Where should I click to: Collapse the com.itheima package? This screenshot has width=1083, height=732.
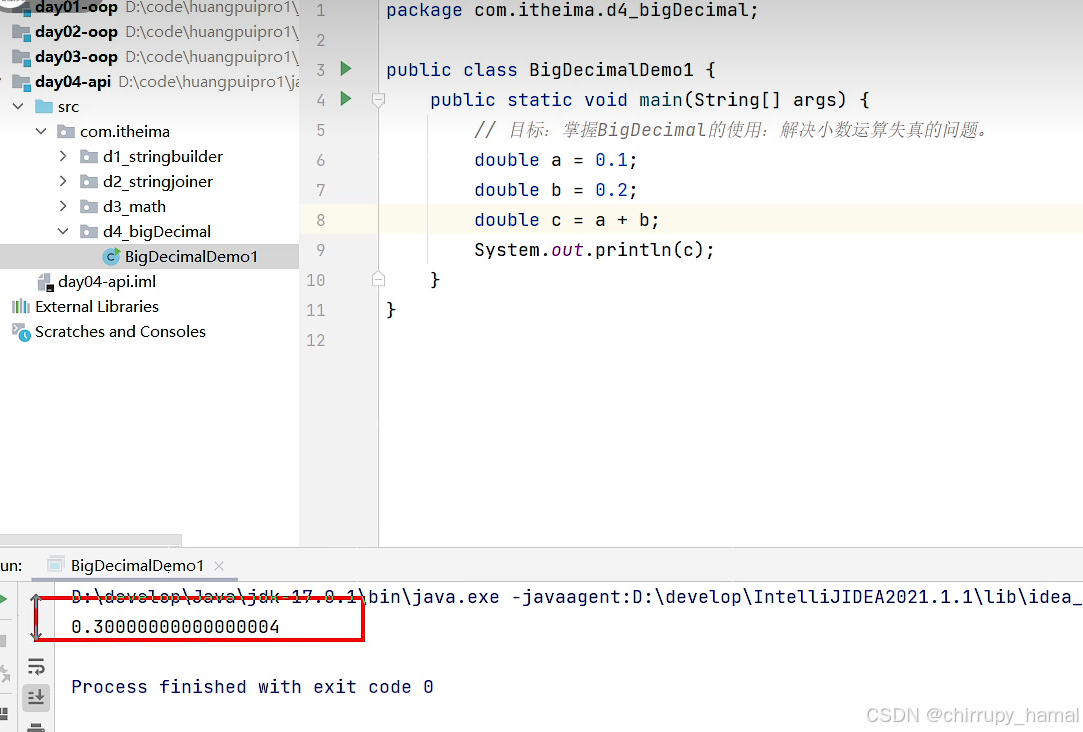tap(41, 131)
